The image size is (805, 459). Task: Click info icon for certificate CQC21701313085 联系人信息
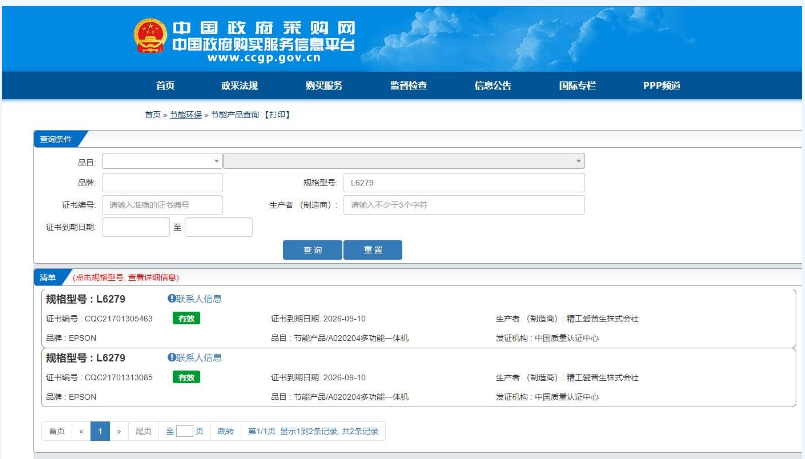click(171, 358)
